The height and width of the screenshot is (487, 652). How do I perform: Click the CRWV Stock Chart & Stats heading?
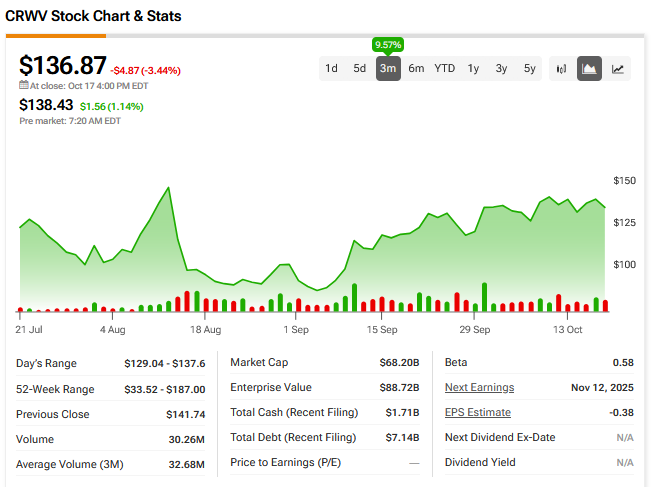(94, 17)
